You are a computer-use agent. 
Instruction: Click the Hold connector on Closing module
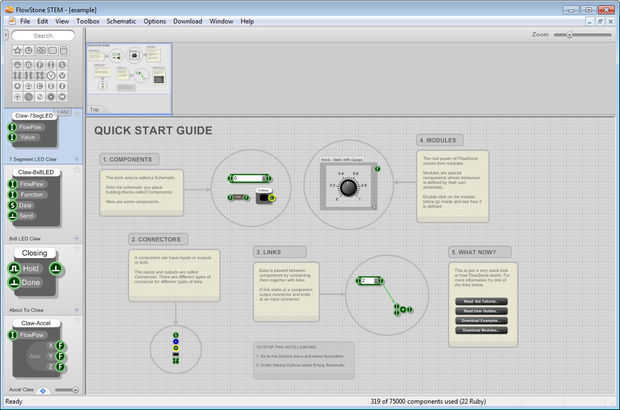click(x=14, y=269)
